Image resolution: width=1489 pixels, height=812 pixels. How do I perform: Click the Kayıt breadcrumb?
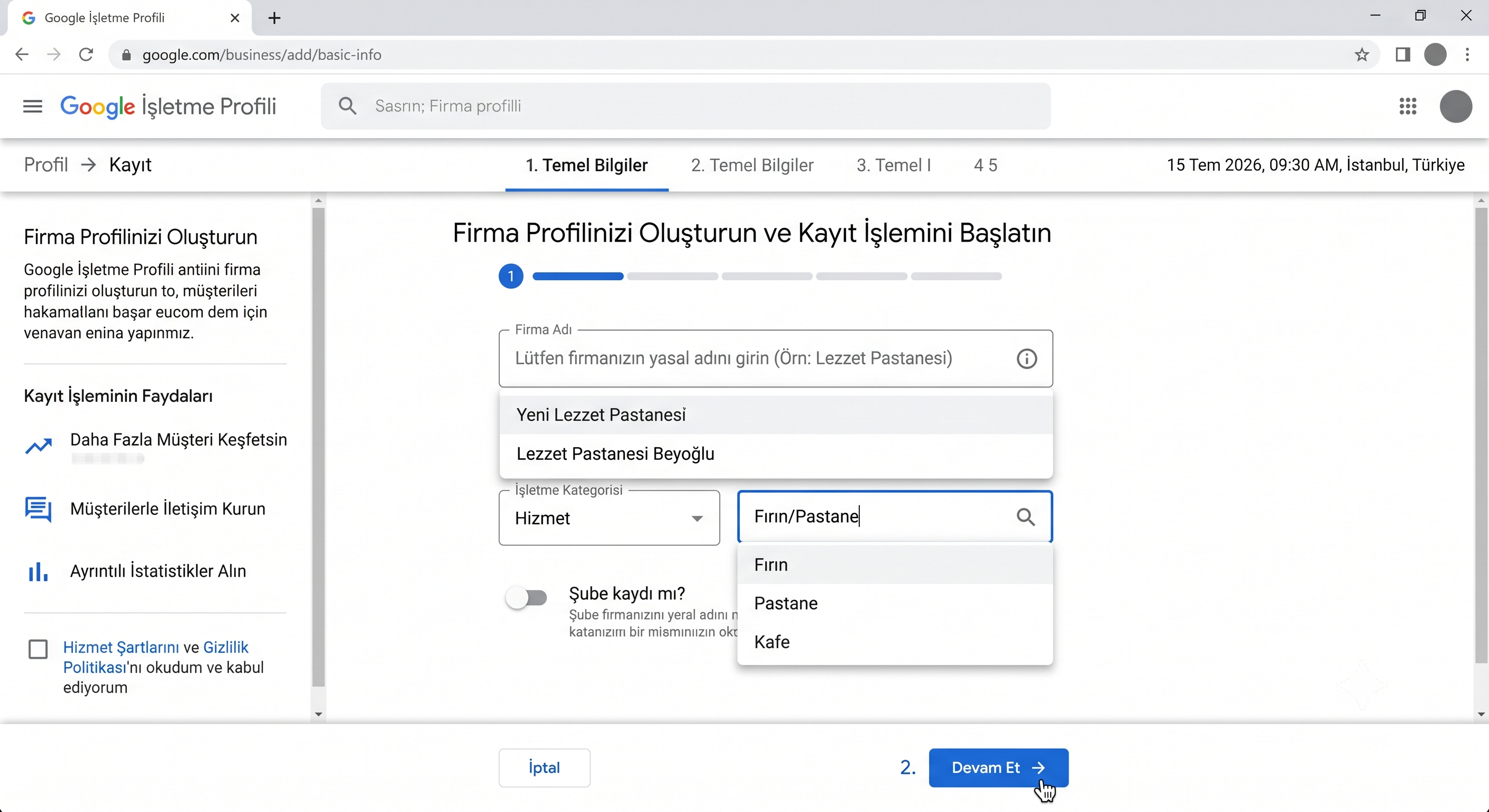[x=130, y=165]
